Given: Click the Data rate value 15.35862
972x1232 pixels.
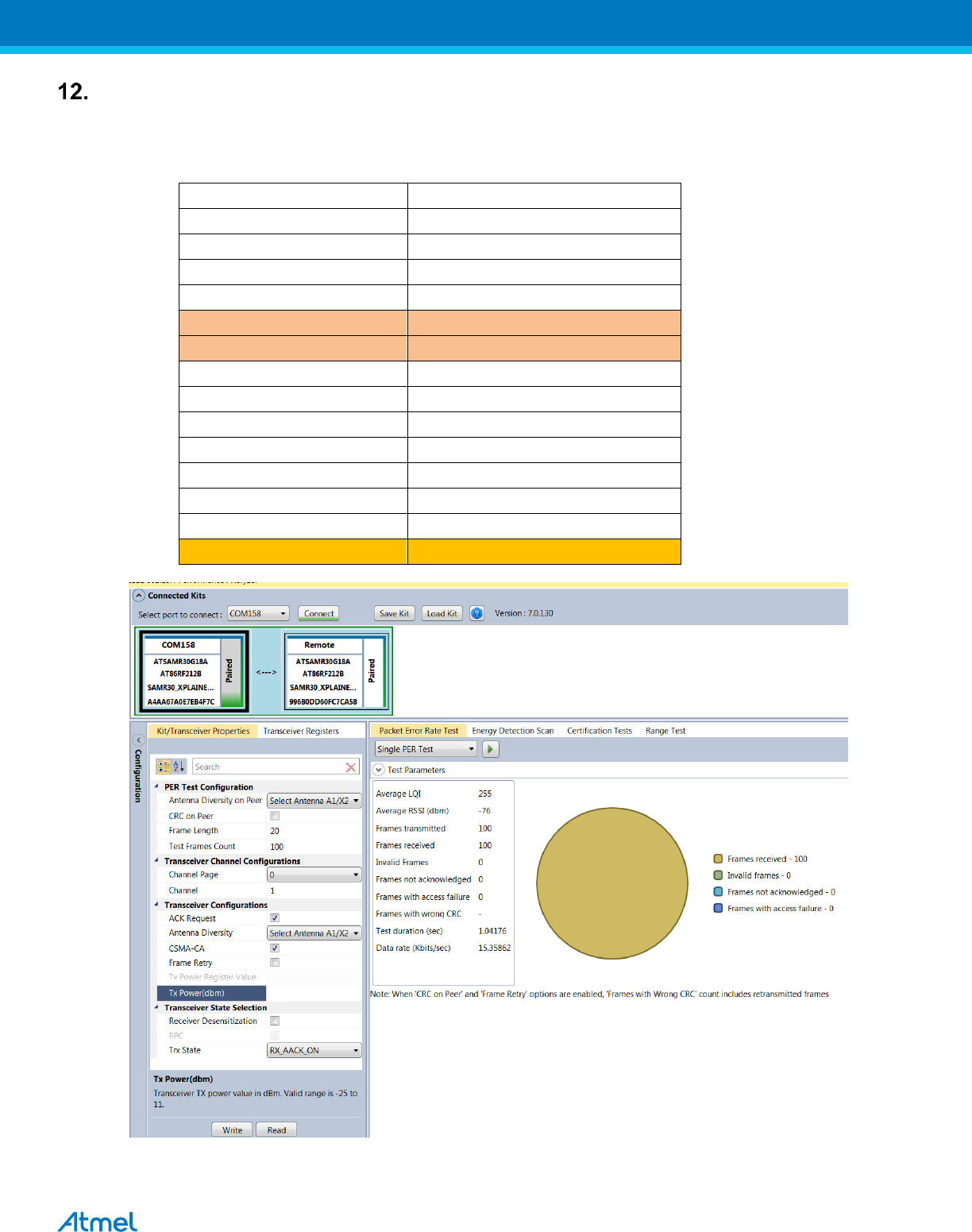Looking at the screenshot, I should click(495, 948).
